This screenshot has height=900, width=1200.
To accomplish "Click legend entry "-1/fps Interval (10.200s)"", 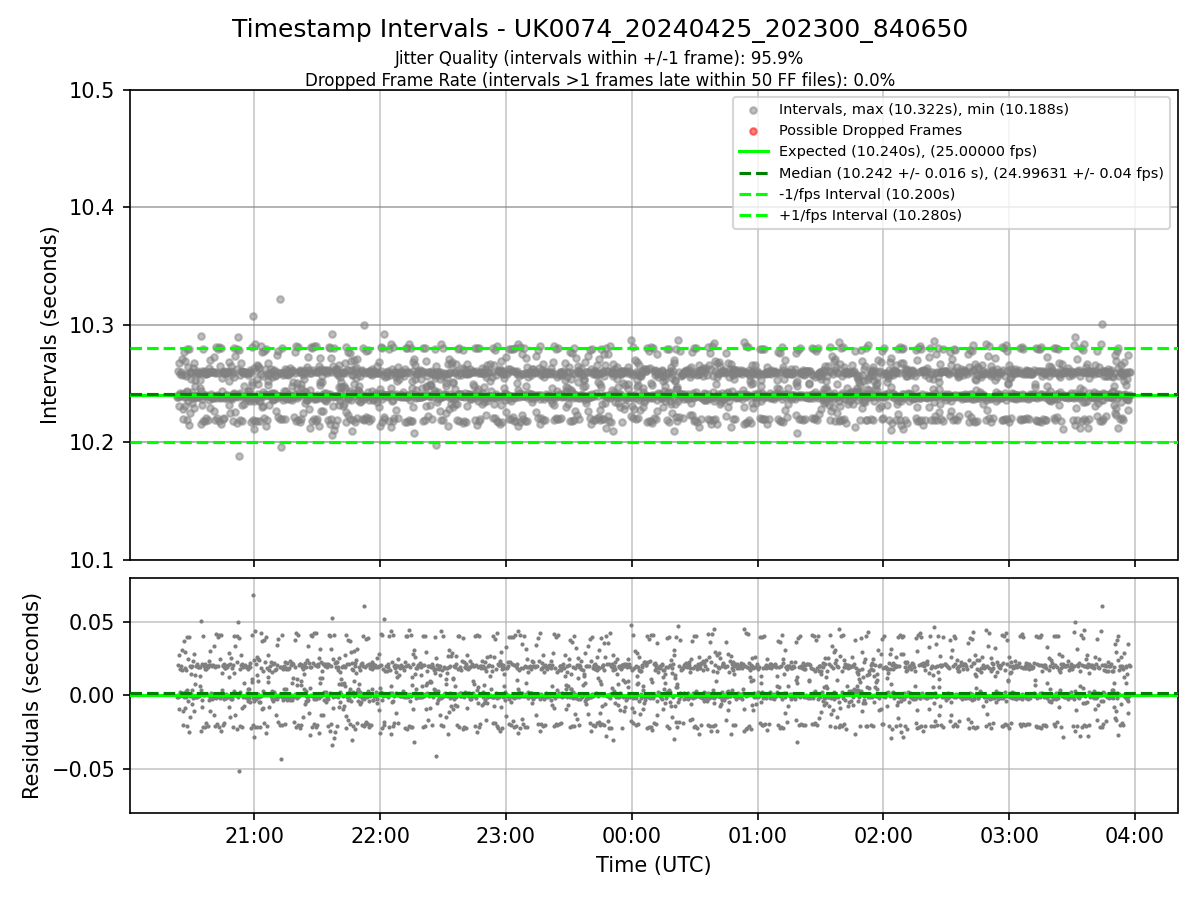I will tap(867, 193).
